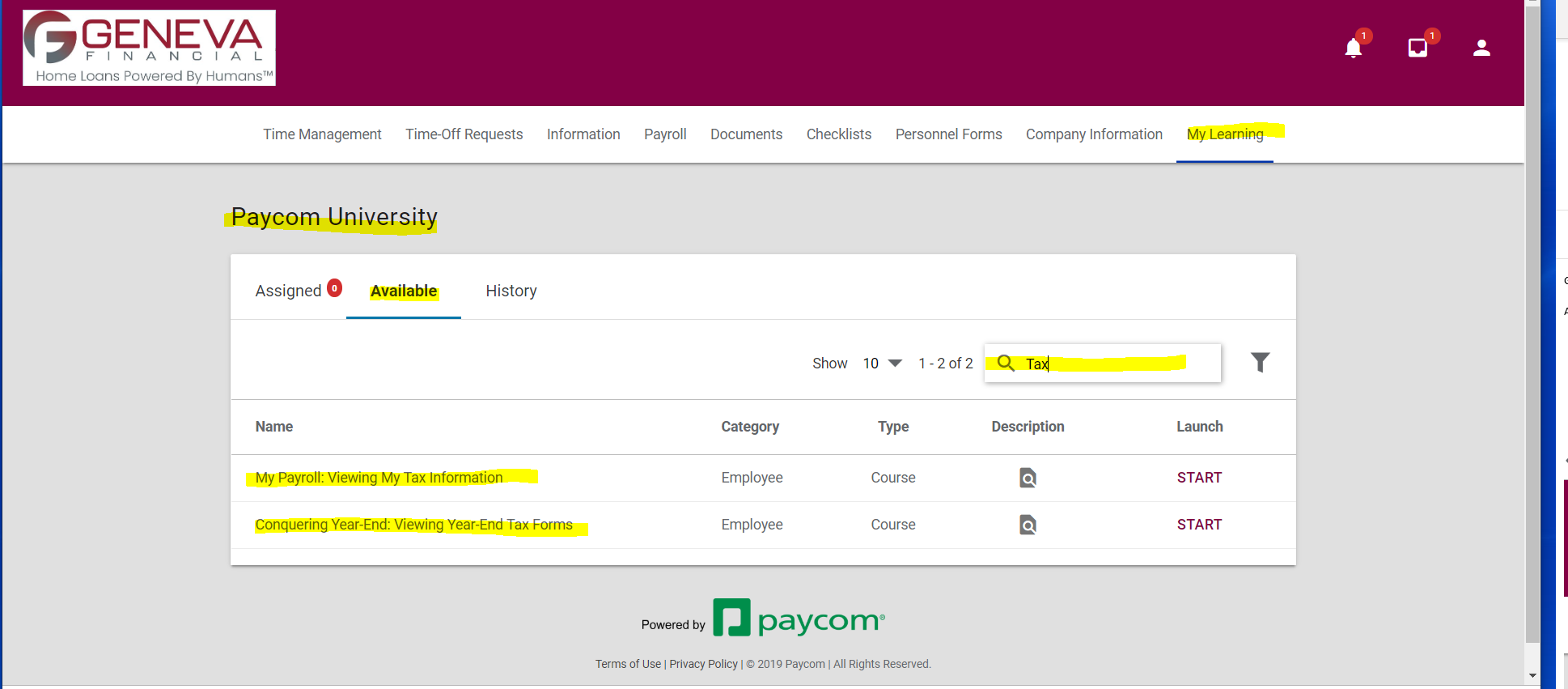The image size is (1568, 689).
Task: Open the Privacy Policy link
Action: pyautogui.click(x=703, y=664)
